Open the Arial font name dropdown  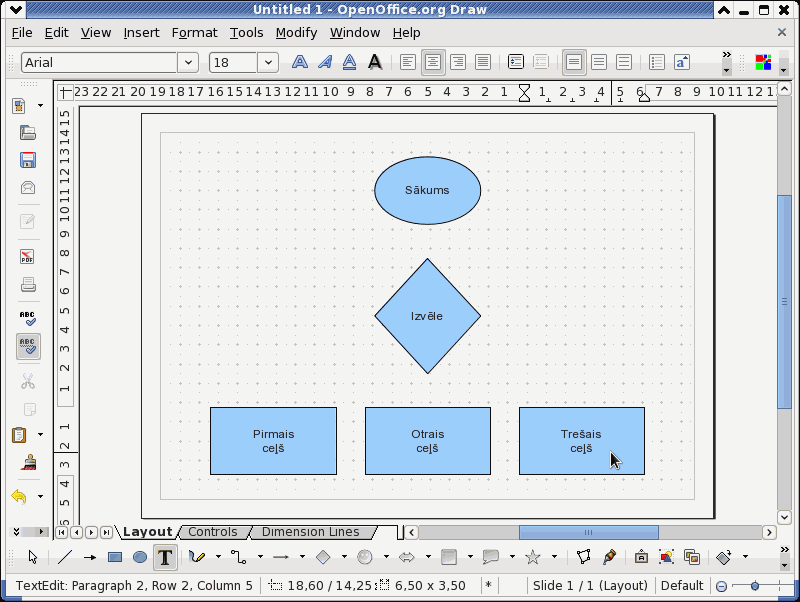click(188, 62)
